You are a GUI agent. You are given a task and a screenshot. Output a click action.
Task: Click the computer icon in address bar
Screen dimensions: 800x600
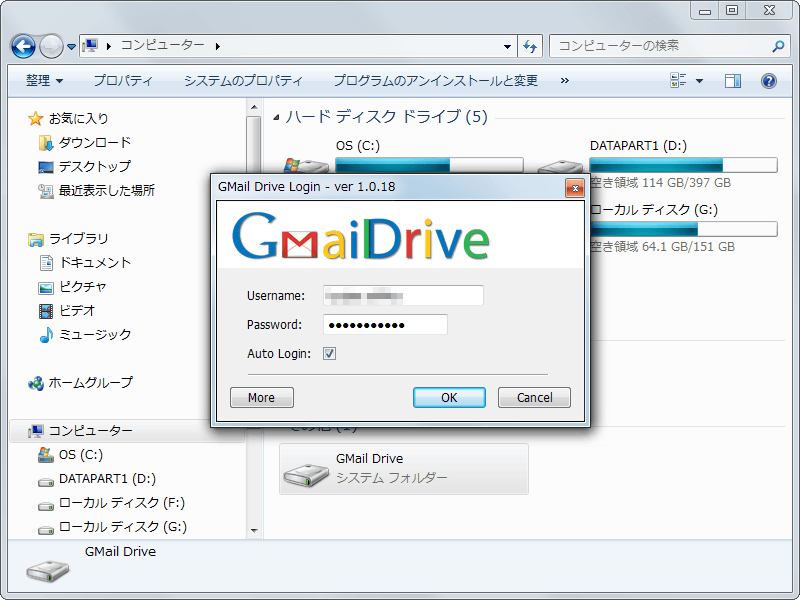tap(90, 46)
